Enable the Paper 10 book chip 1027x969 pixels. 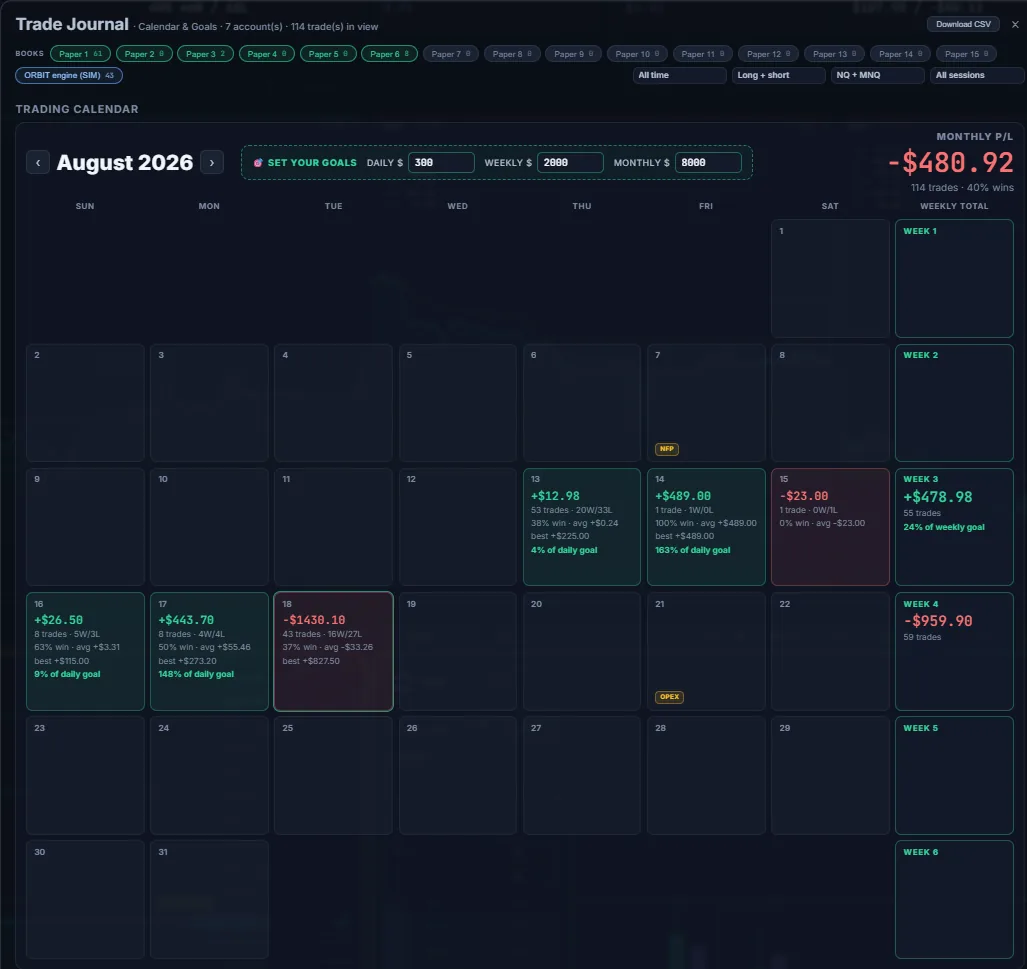point(637,54)
